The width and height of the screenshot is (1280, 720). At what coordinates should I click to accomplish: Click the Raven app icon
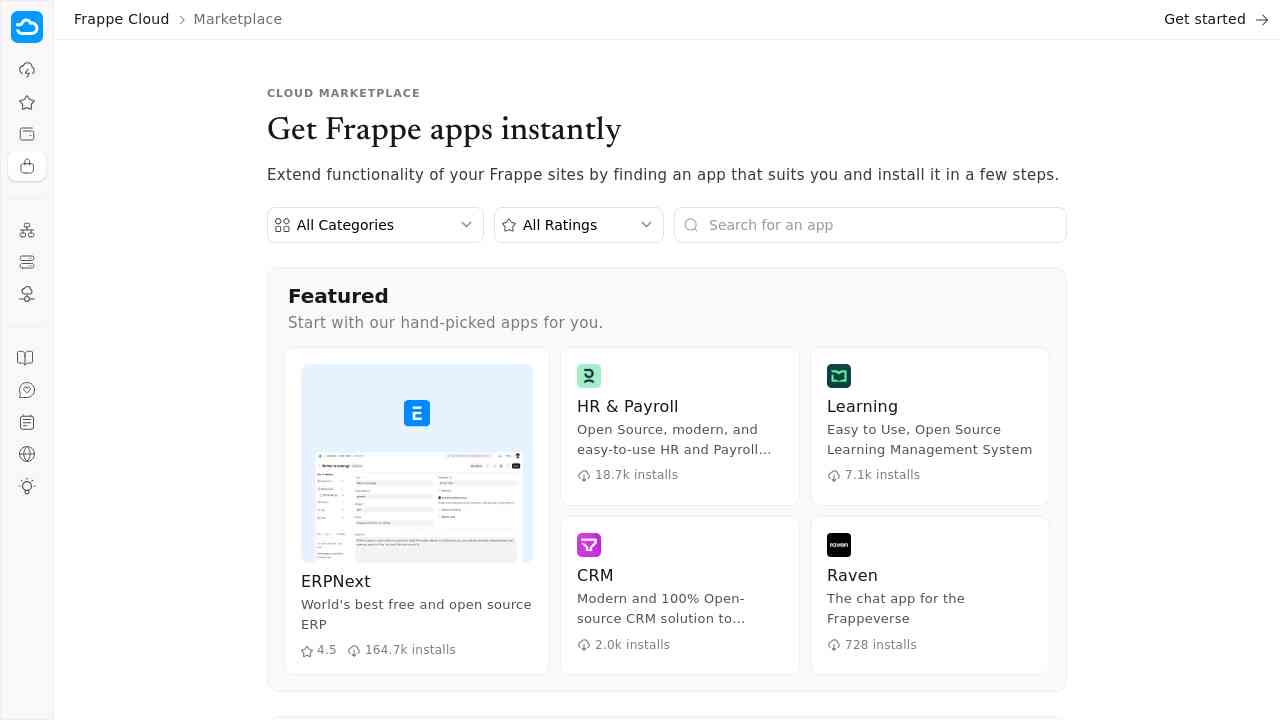(839, 545)
